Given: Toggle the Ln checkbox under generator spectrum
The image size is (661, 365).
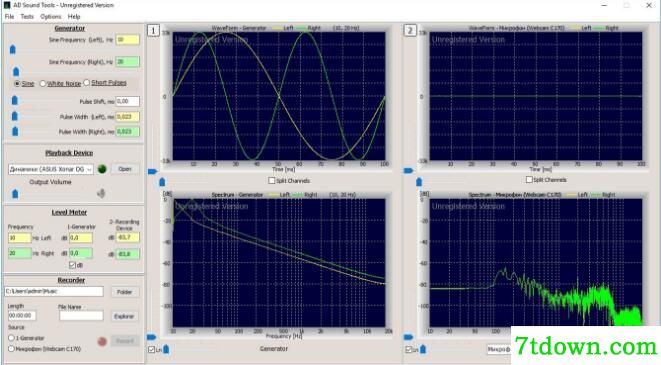Looking at the screenshot, I should pos(151,349).
